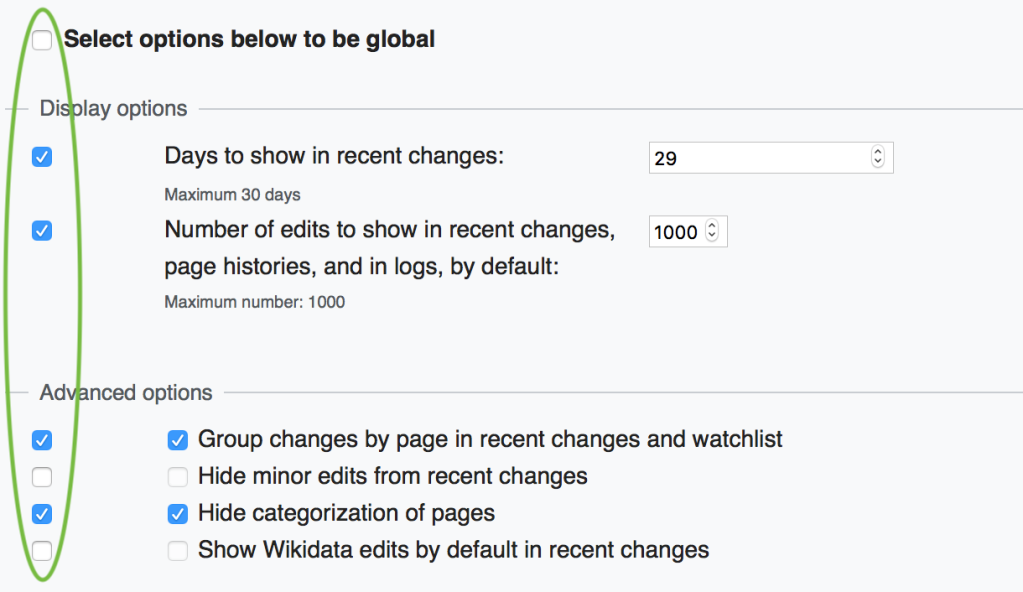Enable 'Hide minor edits from recent changes' checkbox
Viewport: 1023px width, 592px height.
177,477
